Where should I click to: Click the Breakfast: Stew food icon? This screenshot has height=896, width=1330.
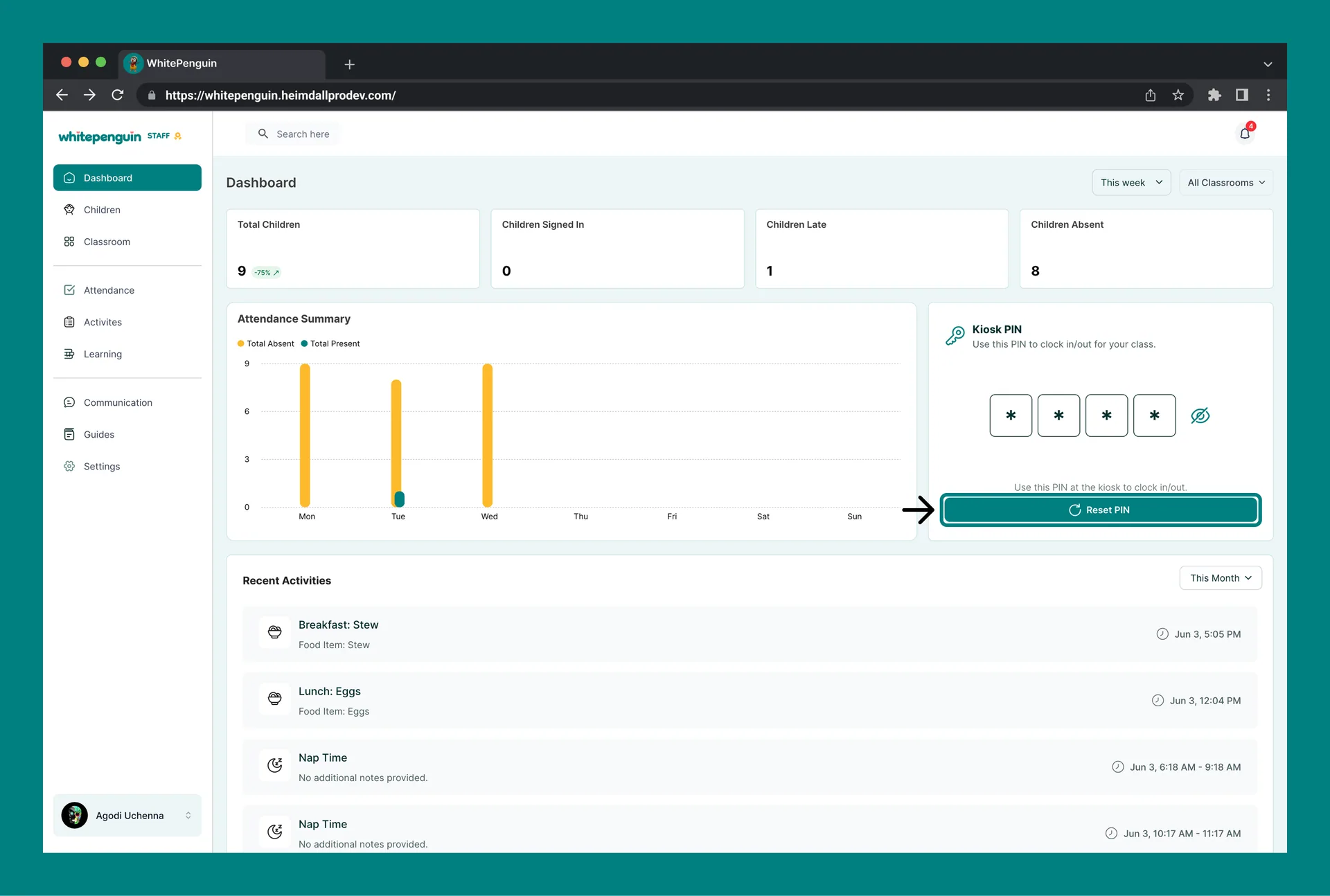(x=275, y=631)
